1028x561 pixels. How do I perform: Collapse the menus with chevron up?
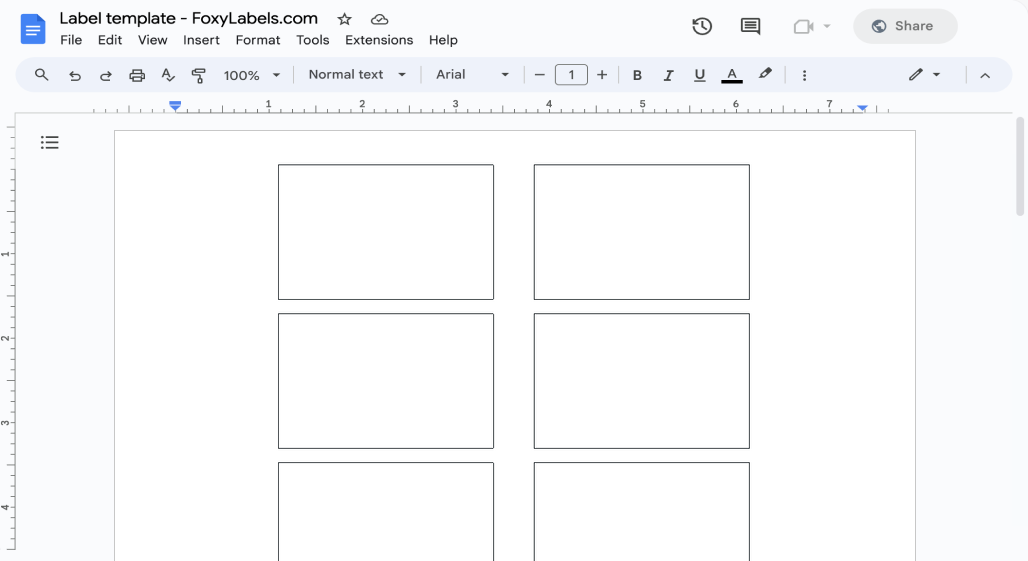pos(985,75)
